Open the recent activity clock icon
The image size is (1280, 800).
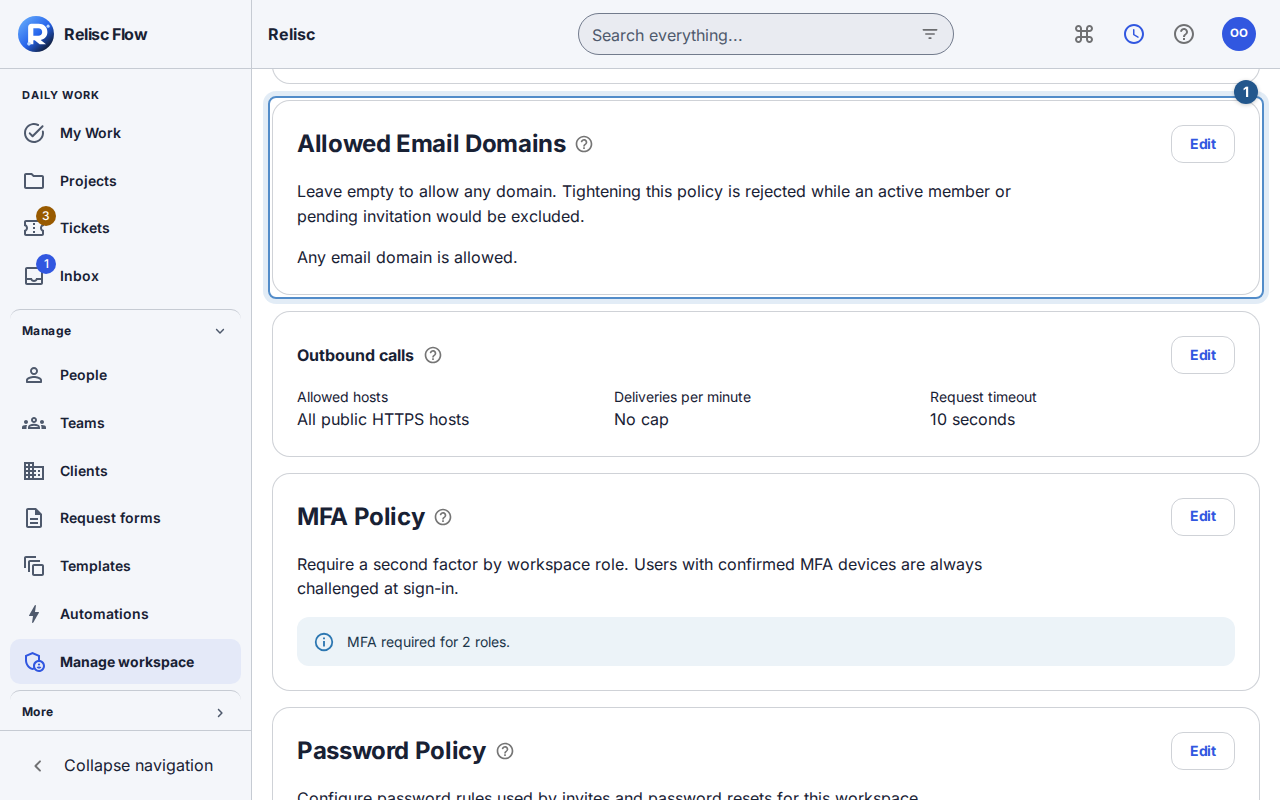(x=1134, y=34)
